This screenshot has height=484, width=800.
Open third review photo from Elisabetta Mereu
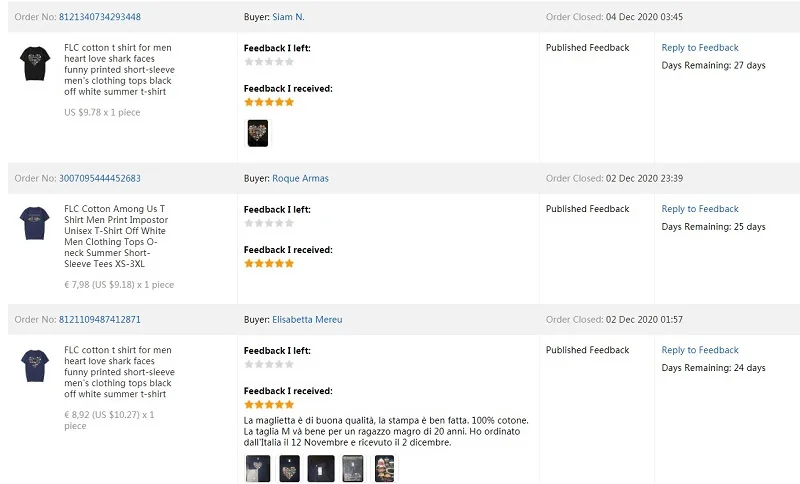coord(321,468)
